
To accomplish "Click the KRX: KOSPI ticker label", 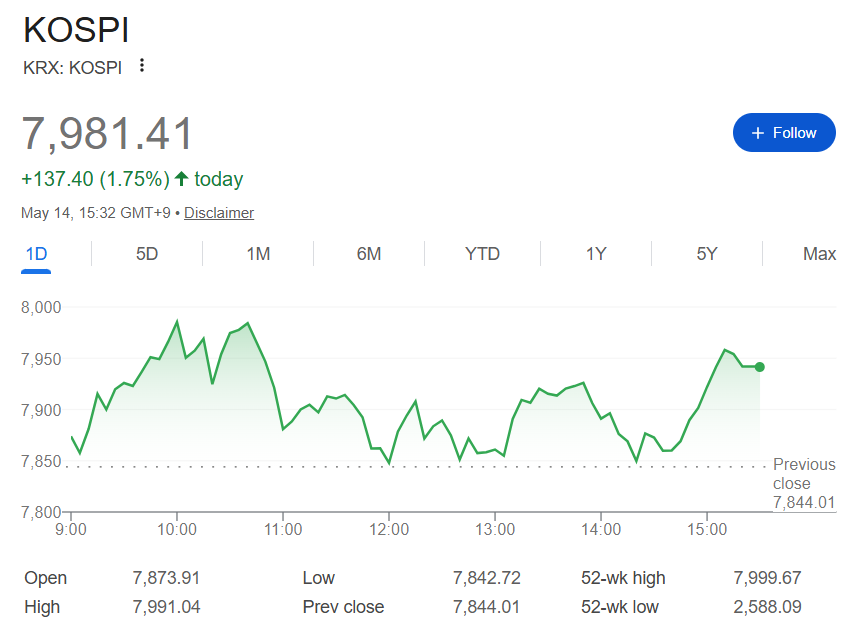I will click(x=72, y=68).
